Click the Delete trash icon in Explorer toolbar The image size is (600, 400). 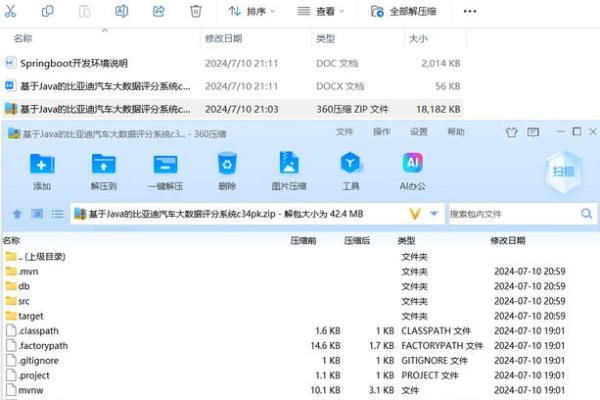tap(196, 11)
